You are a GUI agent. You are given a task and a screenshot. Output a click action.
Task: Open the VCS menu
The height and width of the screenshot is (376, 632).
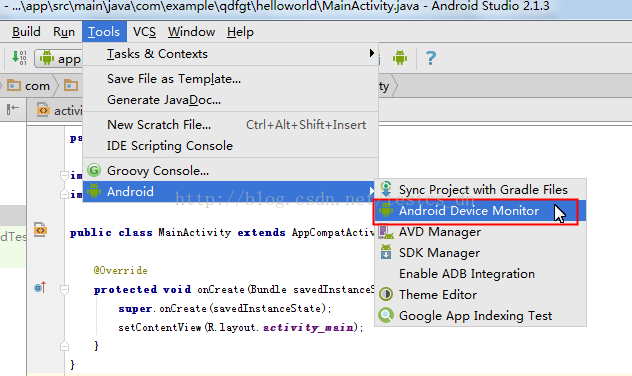(144, 32)
